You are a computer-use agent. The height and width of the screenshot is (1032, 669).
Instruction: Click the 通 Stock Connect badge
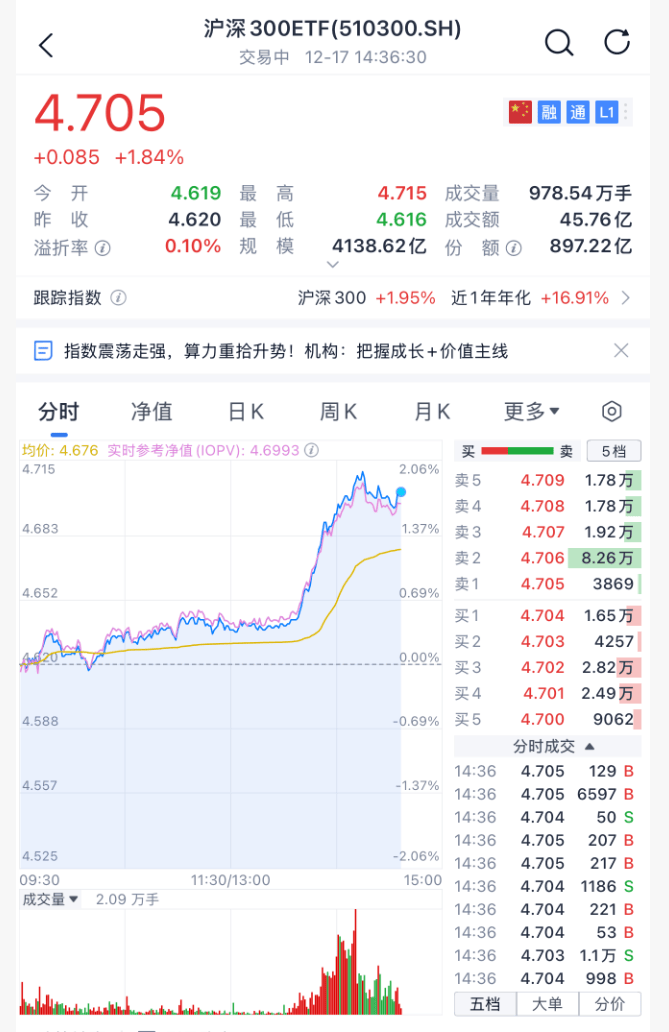pos(578,112)
